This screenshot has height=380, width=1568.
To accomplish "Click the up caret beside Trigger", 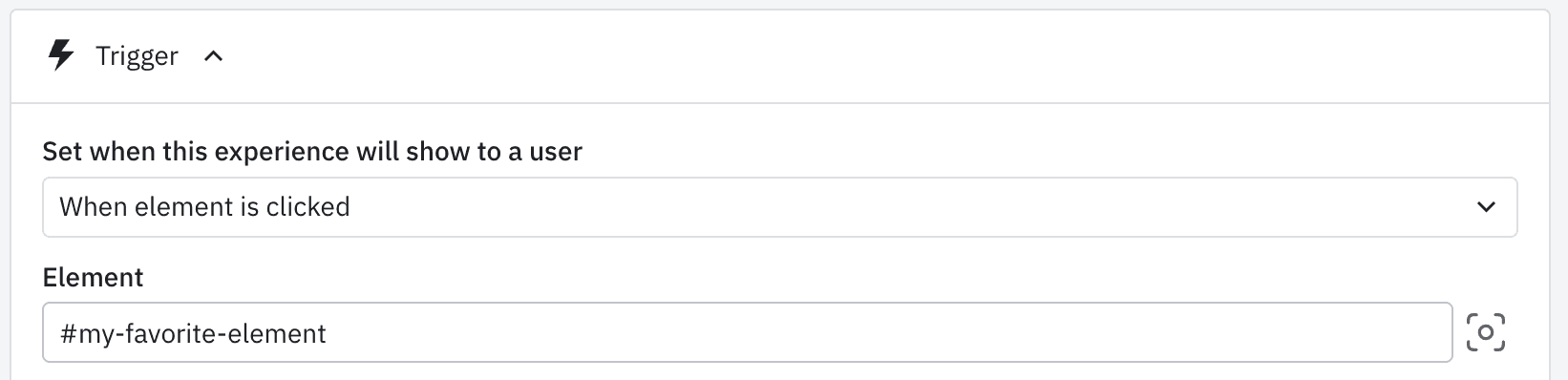I will coord(214,56).
